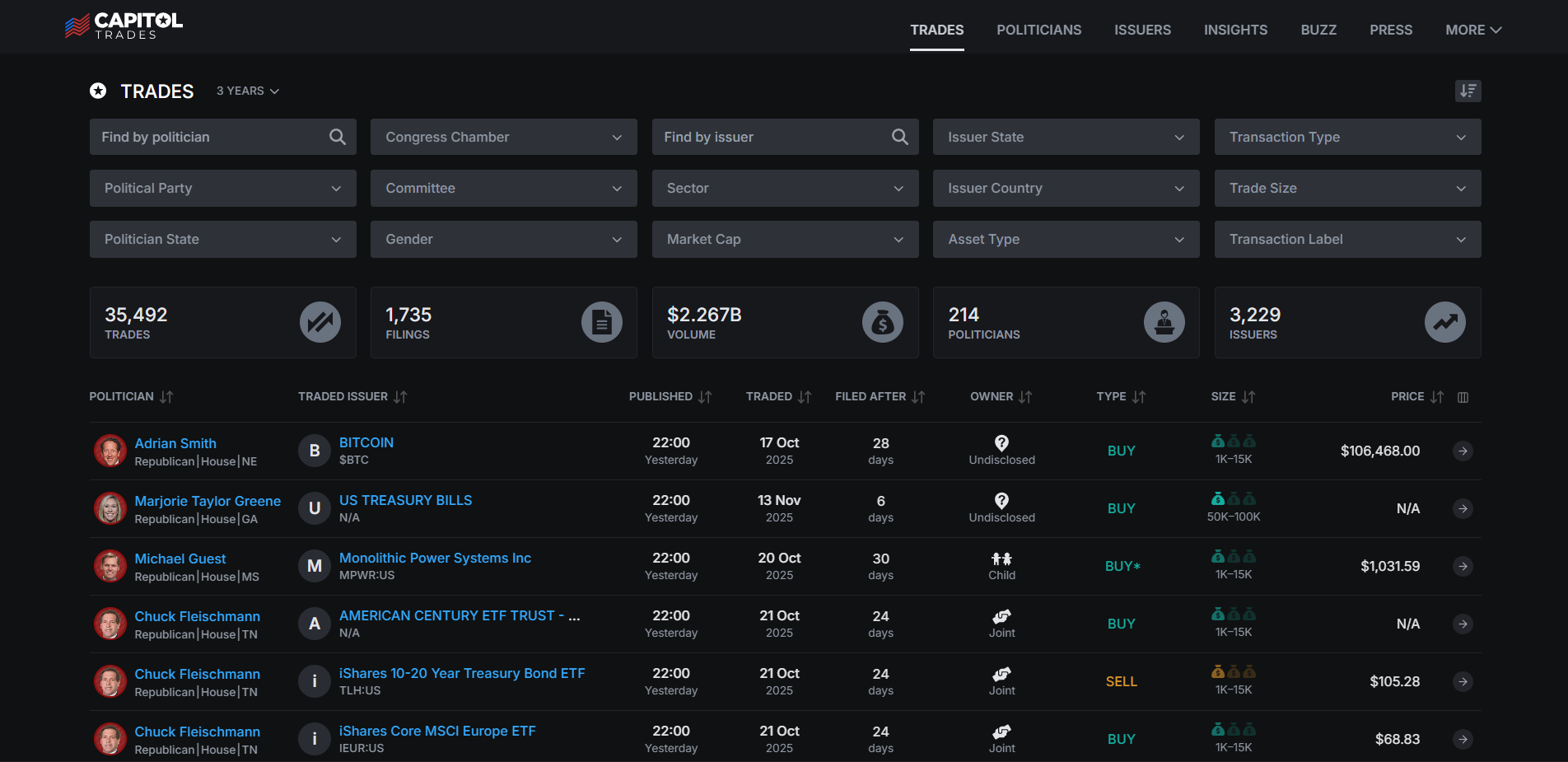Open Marjorie Taylor Greene's profile link
The image size is (1568, 762).
(x=208, y=501)
